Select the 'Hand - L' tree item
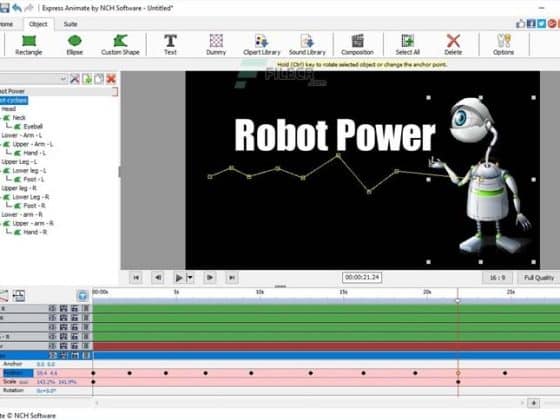560x420 pixels. pos(35,153)
